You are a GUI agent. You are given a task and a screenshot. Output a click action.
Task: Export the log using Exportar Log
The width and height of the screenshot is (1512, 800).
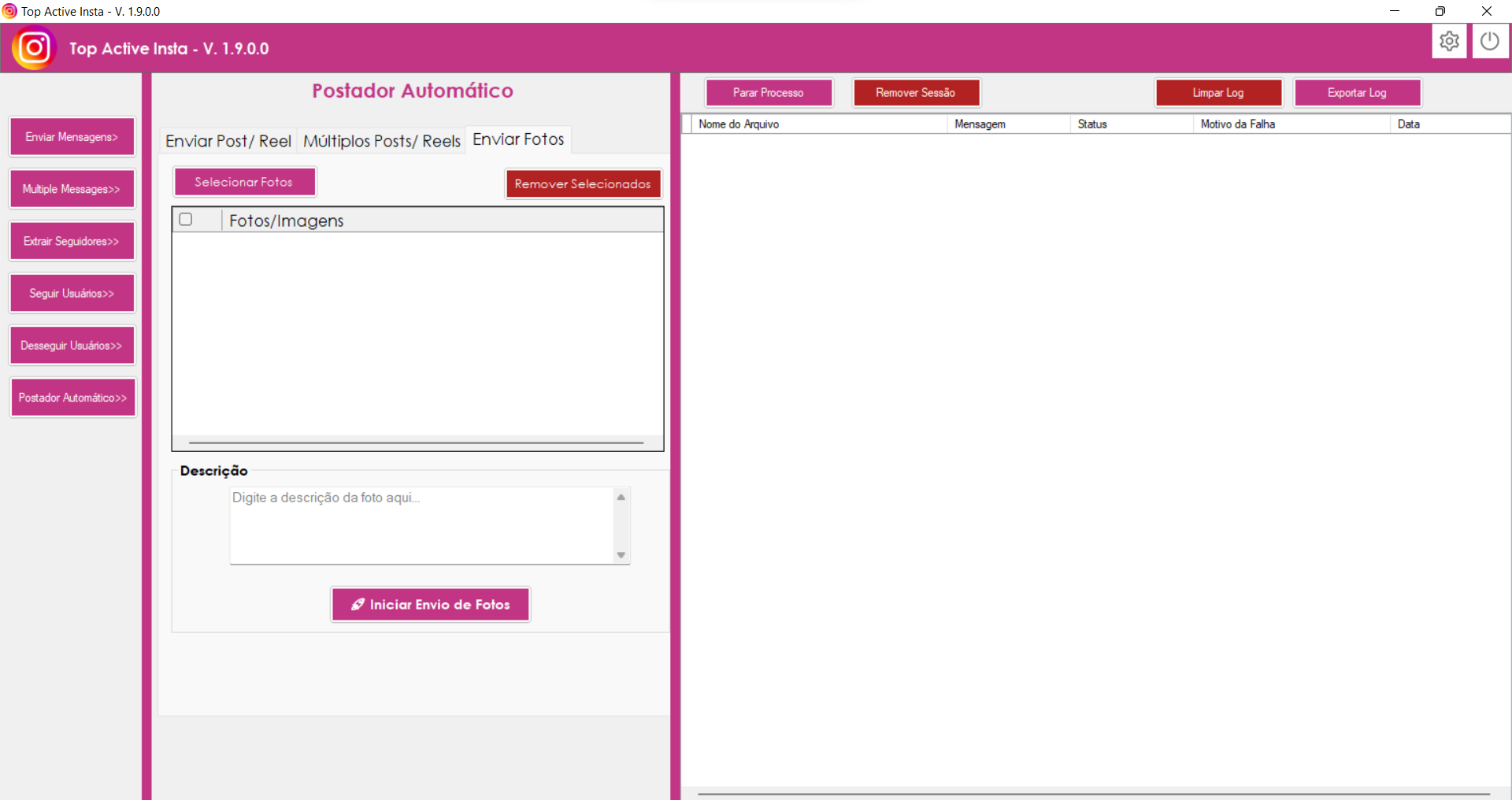(x=1357, y=93)
